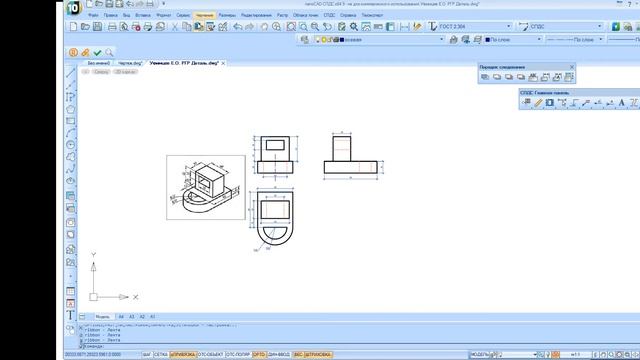Toggle ОТС-ПОЛЯР polar tracking in status bar
This screenshot has height=360, width=640.
(x=238, y=355)
